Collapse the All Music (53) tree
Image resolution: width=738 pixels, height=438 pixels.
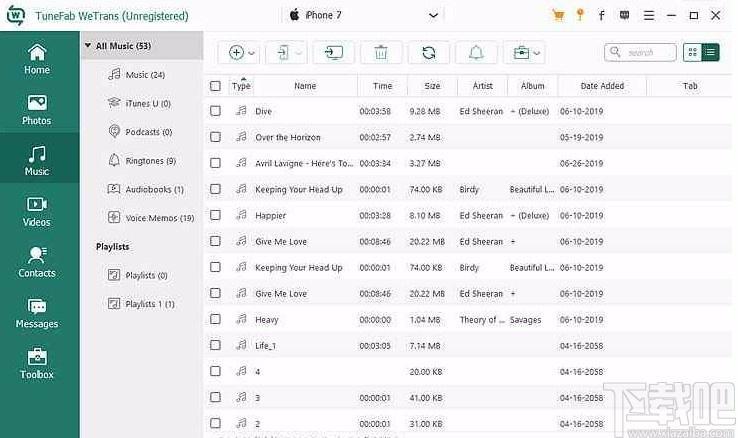click(x=88, y=46)
